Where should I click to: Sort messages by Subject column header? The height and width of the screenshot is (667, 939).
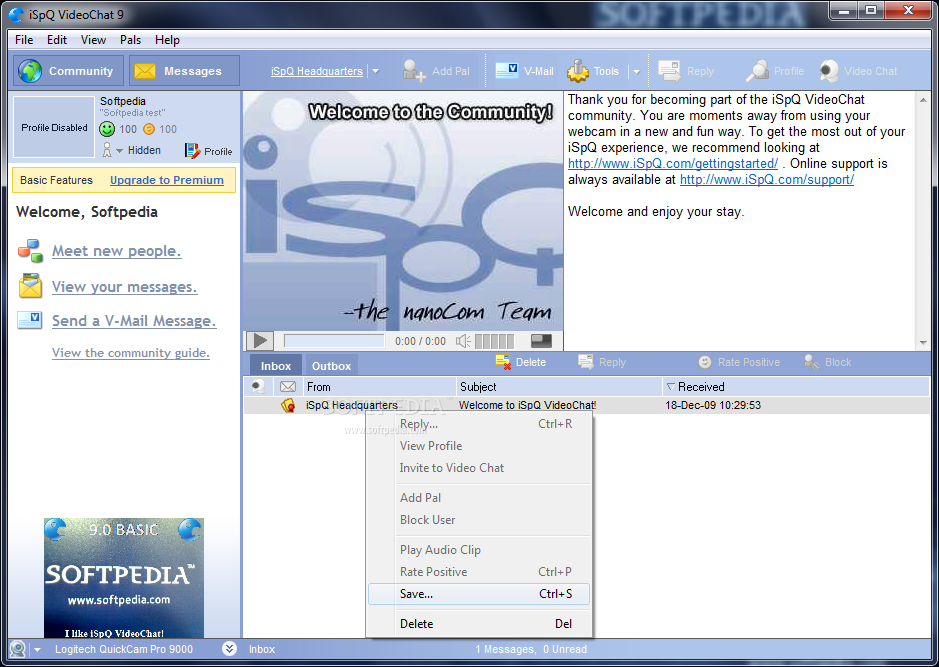point(559,386)
